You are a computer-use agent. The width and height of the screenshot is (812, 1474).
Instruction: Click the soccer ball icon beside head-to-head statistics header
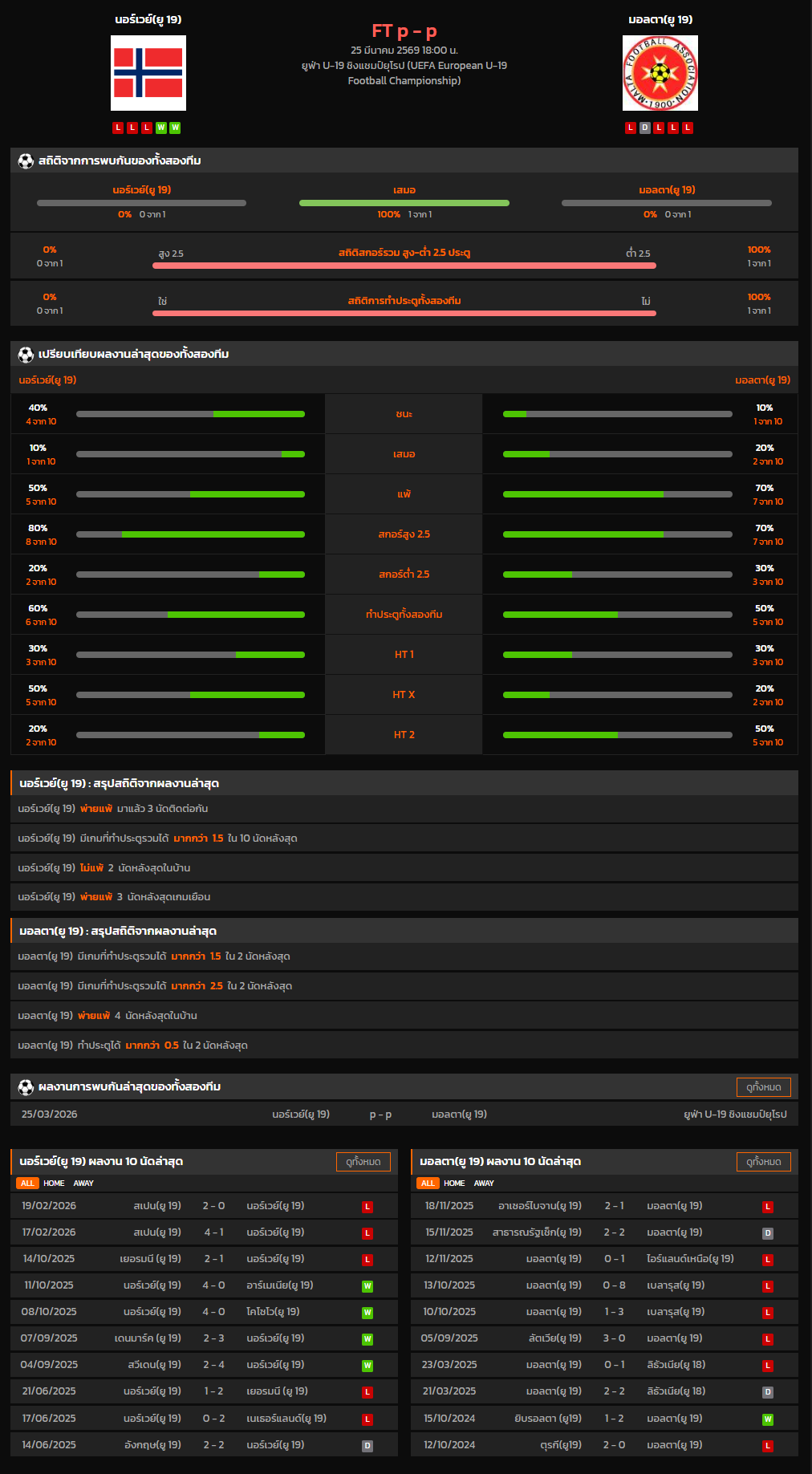26,161
